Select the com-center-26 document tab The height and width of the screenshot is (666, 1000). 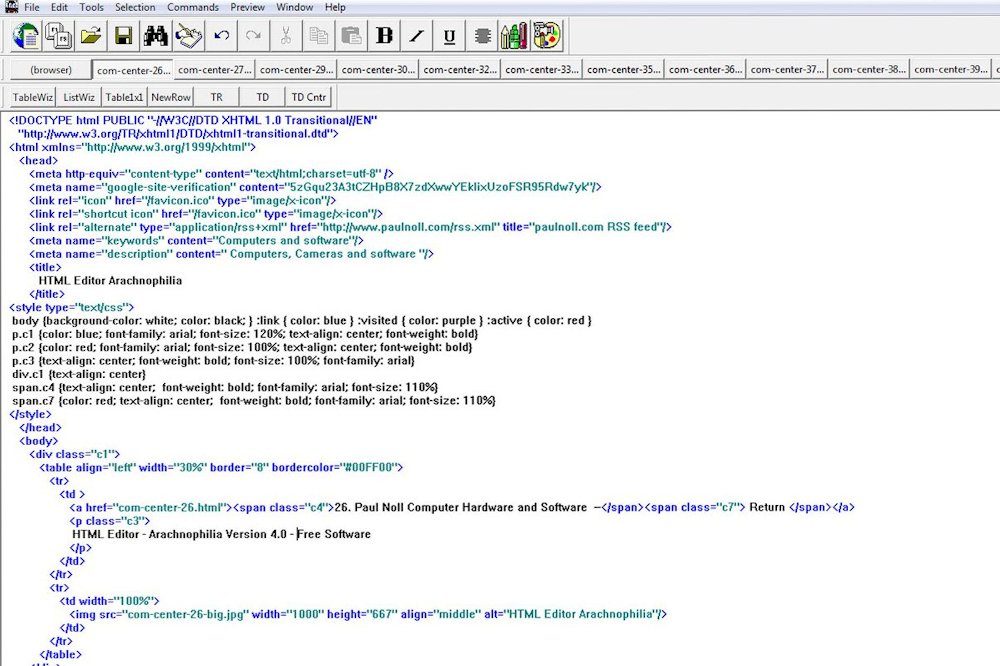tap(133, 70)
